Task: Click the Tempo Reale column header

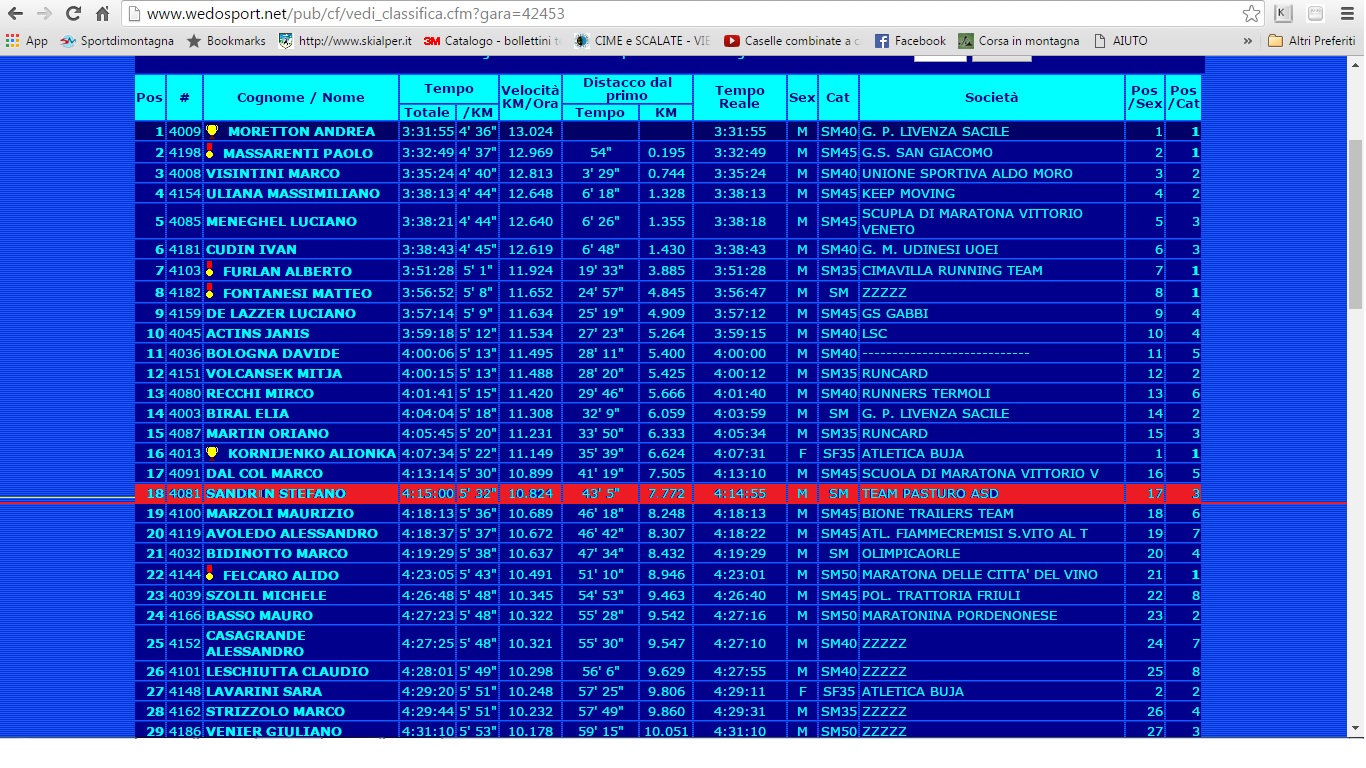Action: point(740,98)
